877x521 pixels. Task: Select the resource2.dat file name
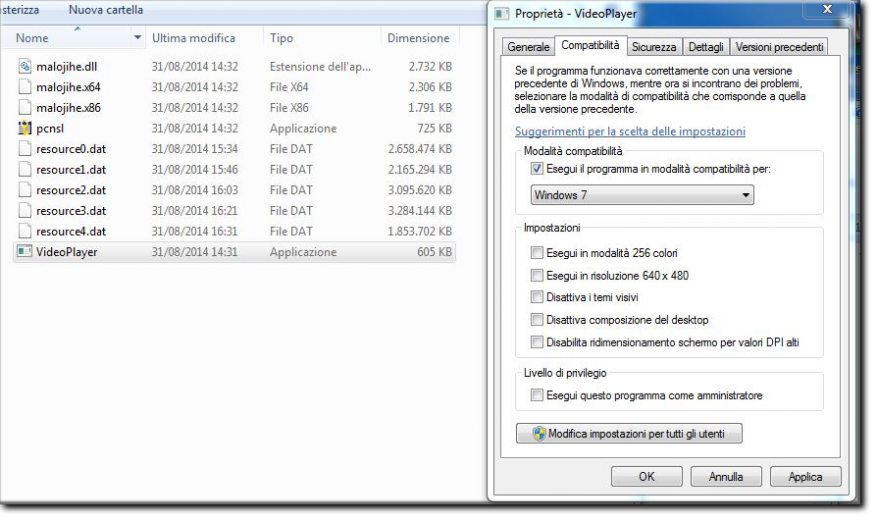pyautogui.click(x=71, y=191)
